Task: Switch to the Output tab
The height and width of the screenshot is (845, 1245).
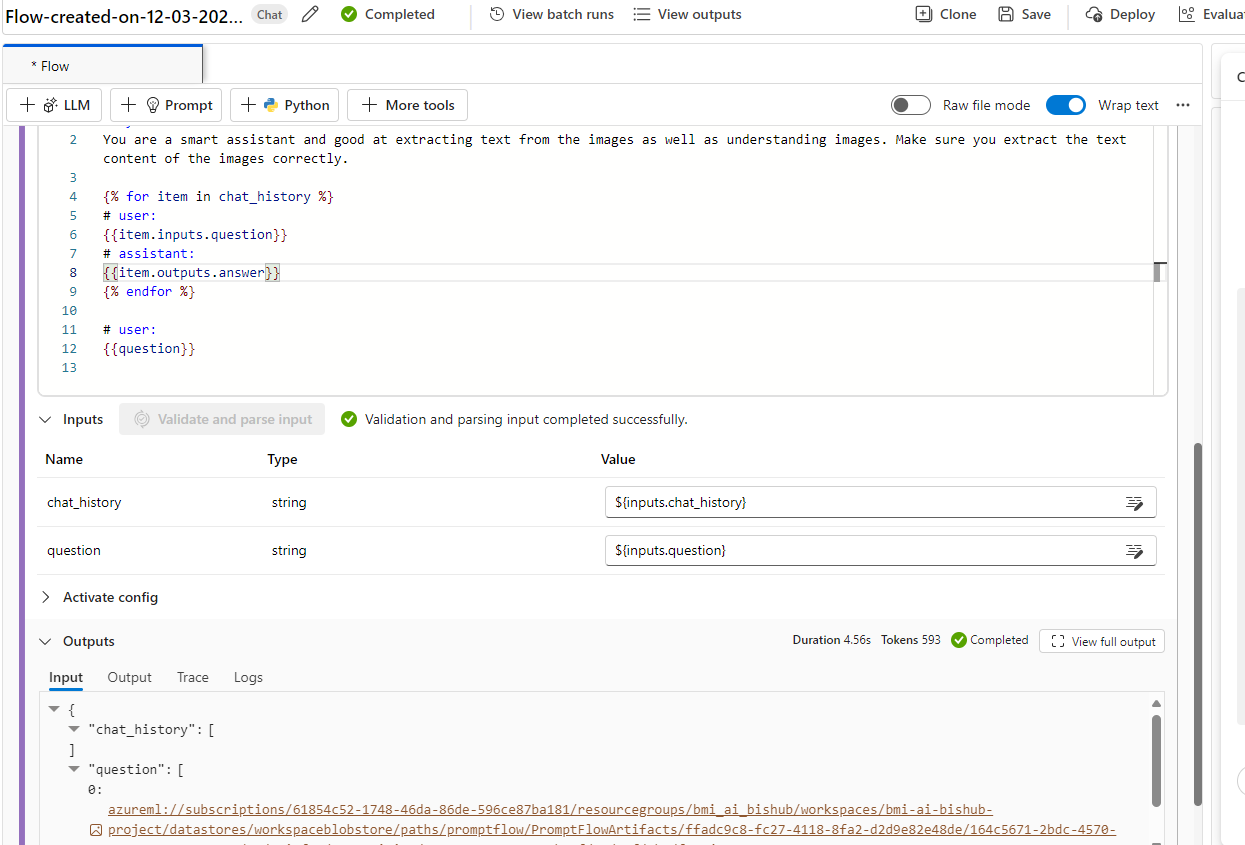Action: pos(130,677)
